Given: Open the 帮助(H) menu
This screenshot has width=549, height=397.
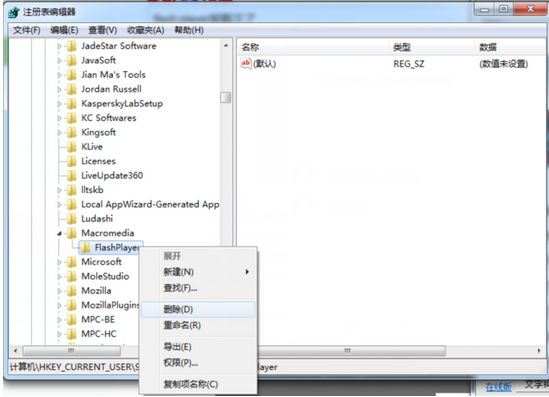Looking at the screenshot, I should click(x=189, y=30).
